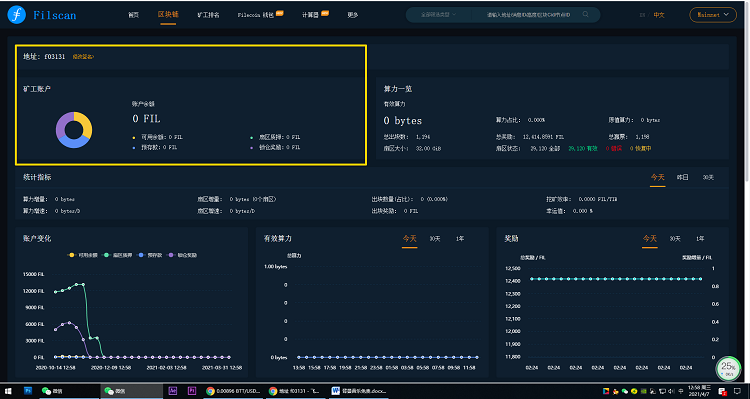Switch to f03131 Chrome taskbar window
750x399 pixels.
coord(296,391)
